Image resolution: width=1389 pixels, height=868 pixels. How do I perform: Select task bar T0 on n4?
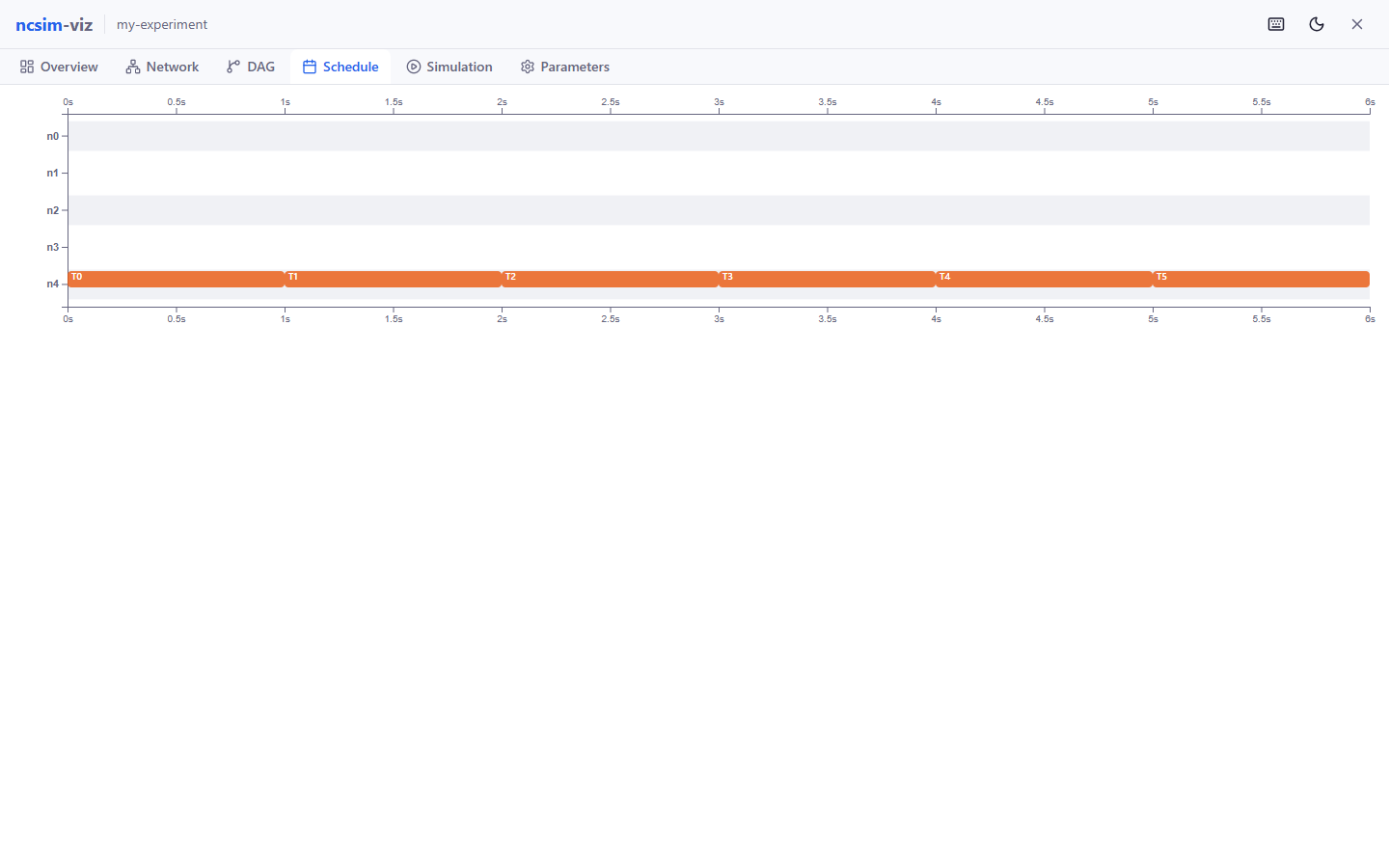[x=176, y=279]
